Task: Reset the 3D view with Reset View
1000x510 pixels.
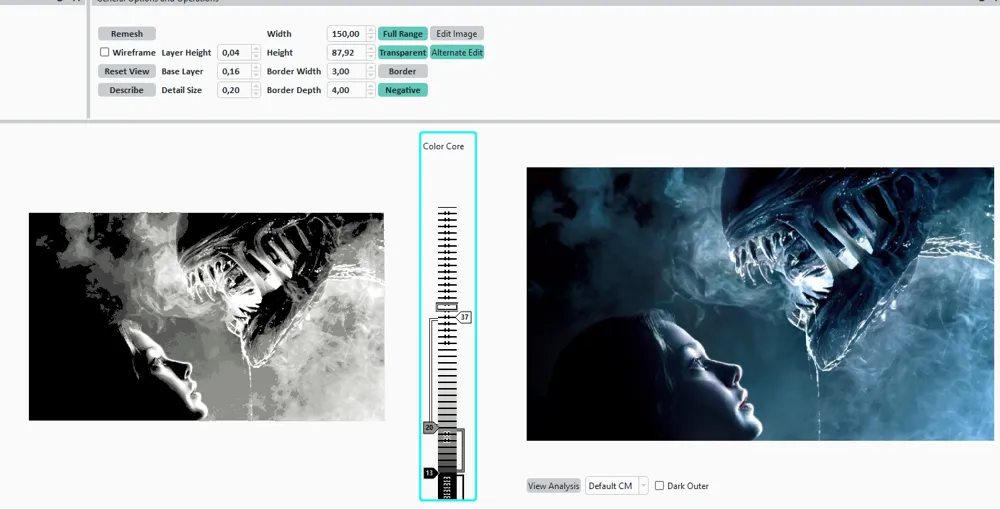Action: pyautogui.click(x=127, y=71)
